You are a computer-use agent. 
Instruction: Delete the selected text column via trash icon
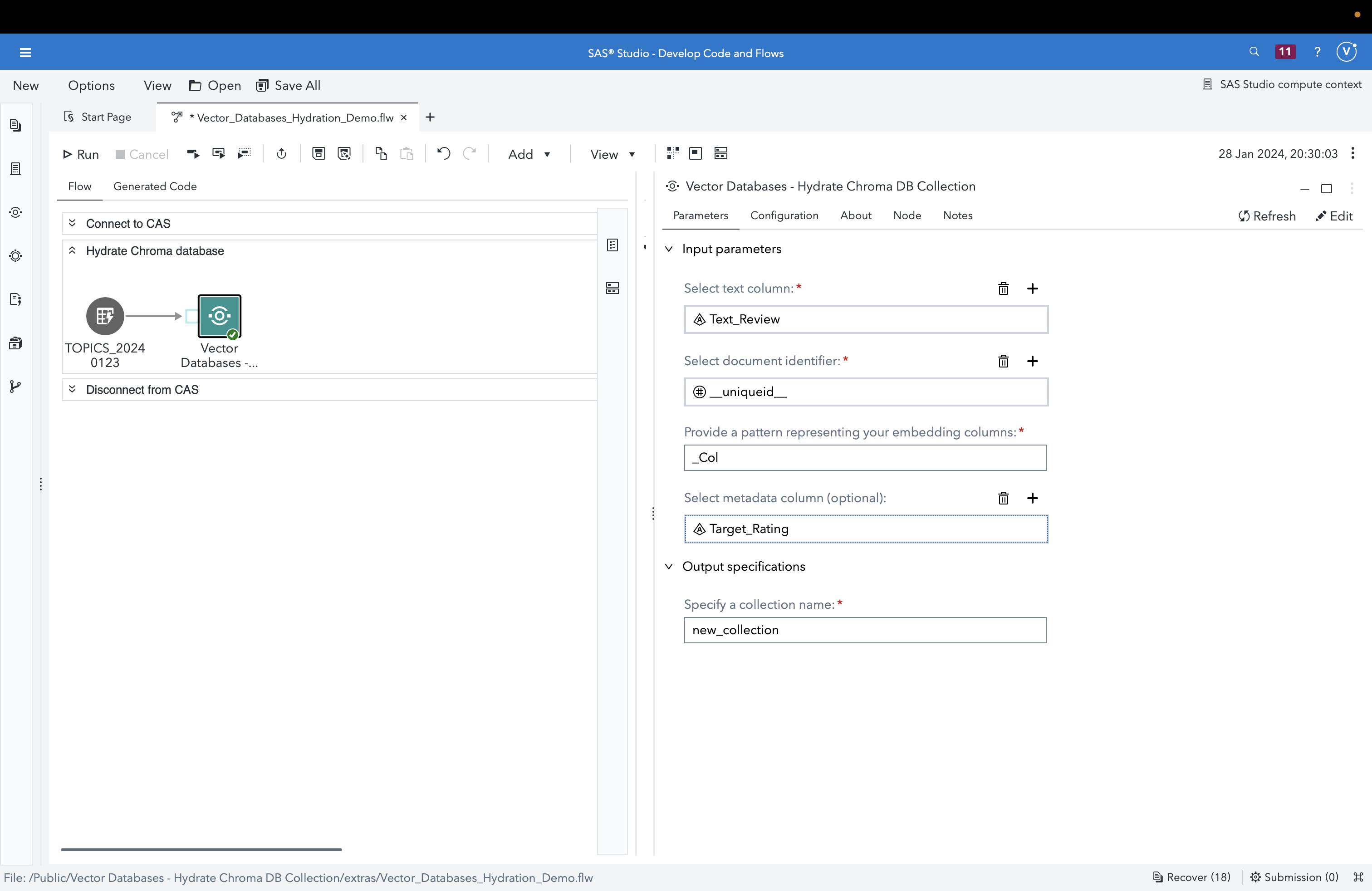[x=1003, y=288]
